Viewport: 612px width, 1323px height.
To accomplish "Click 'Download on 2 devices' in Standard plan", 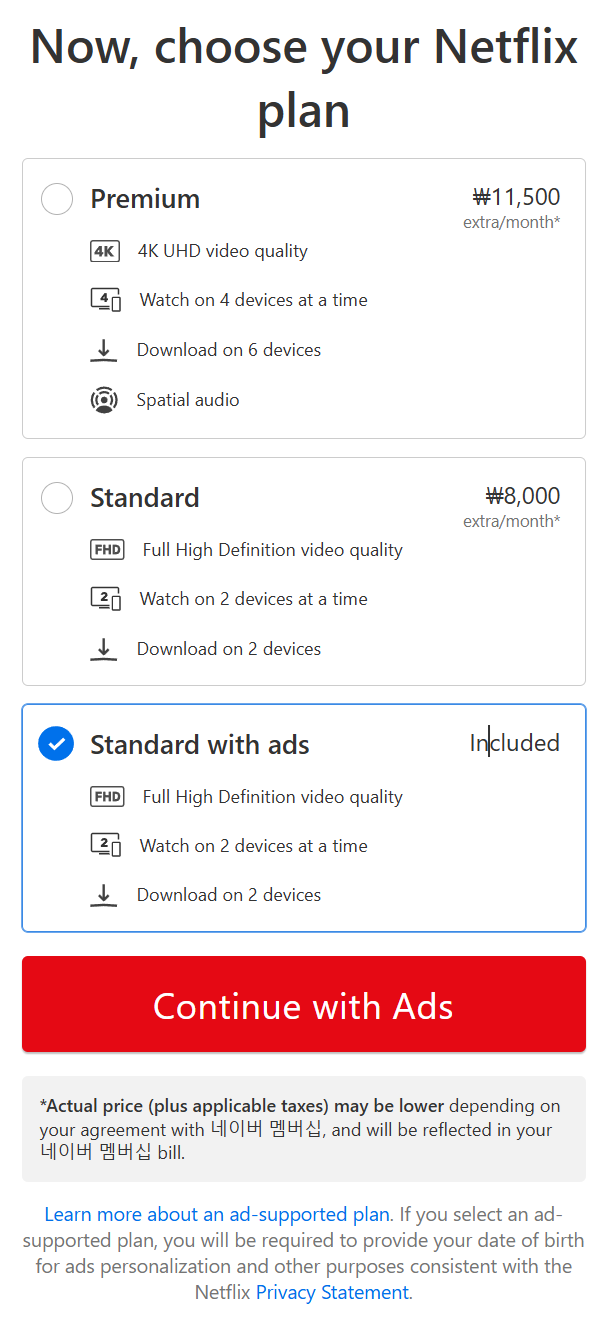I will point(229,649).
